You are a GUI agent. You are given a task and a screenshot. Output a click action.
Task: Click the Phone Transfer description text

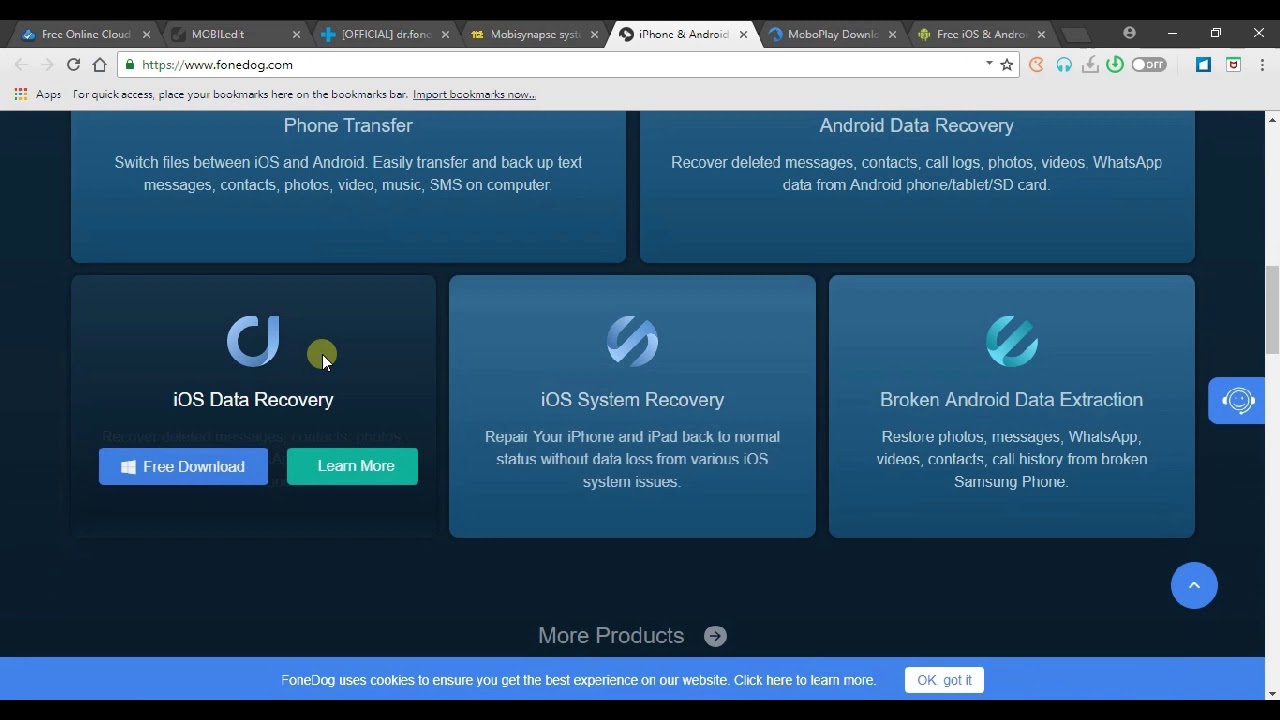(348, 173)
